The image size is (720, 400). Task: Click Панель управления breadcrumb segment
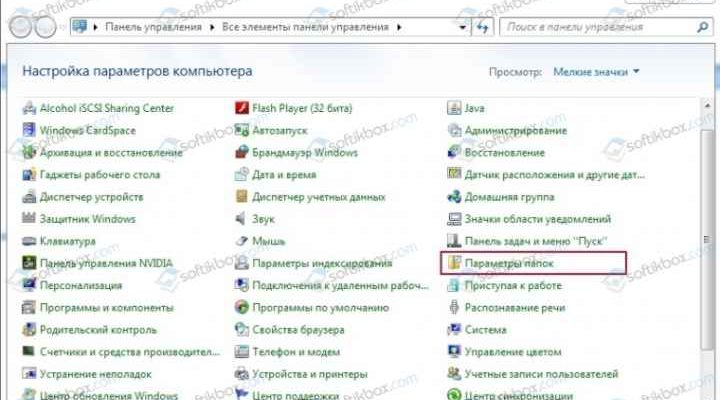pyautogui.click(x=154, y=28)
